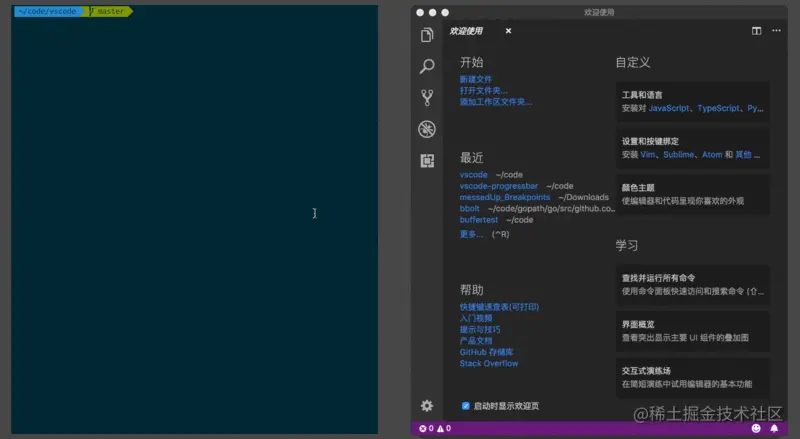Open the Manage gear icon in VS Code

[x=427, y=406]
